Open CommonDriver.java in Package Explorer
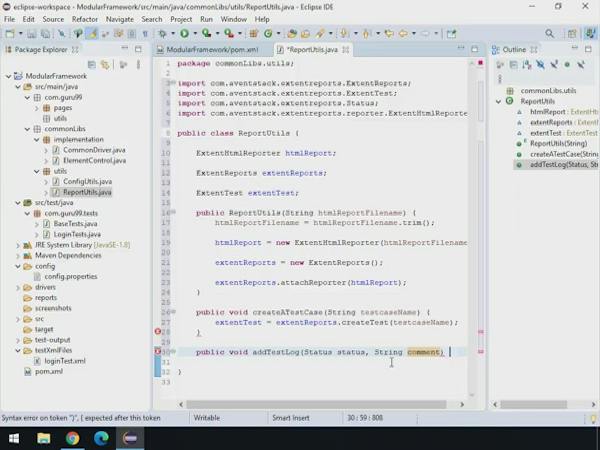The image size is (600, 450). coord(94,150)
